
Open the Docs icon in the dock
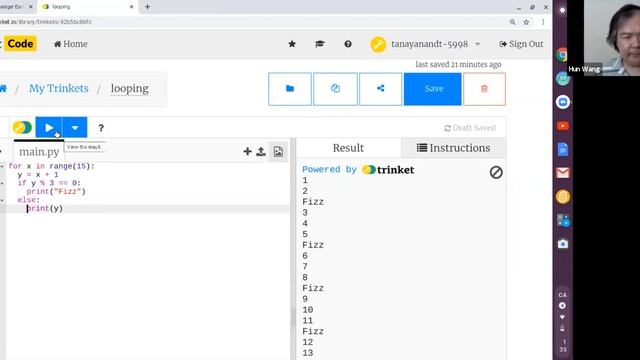point(563,149)
